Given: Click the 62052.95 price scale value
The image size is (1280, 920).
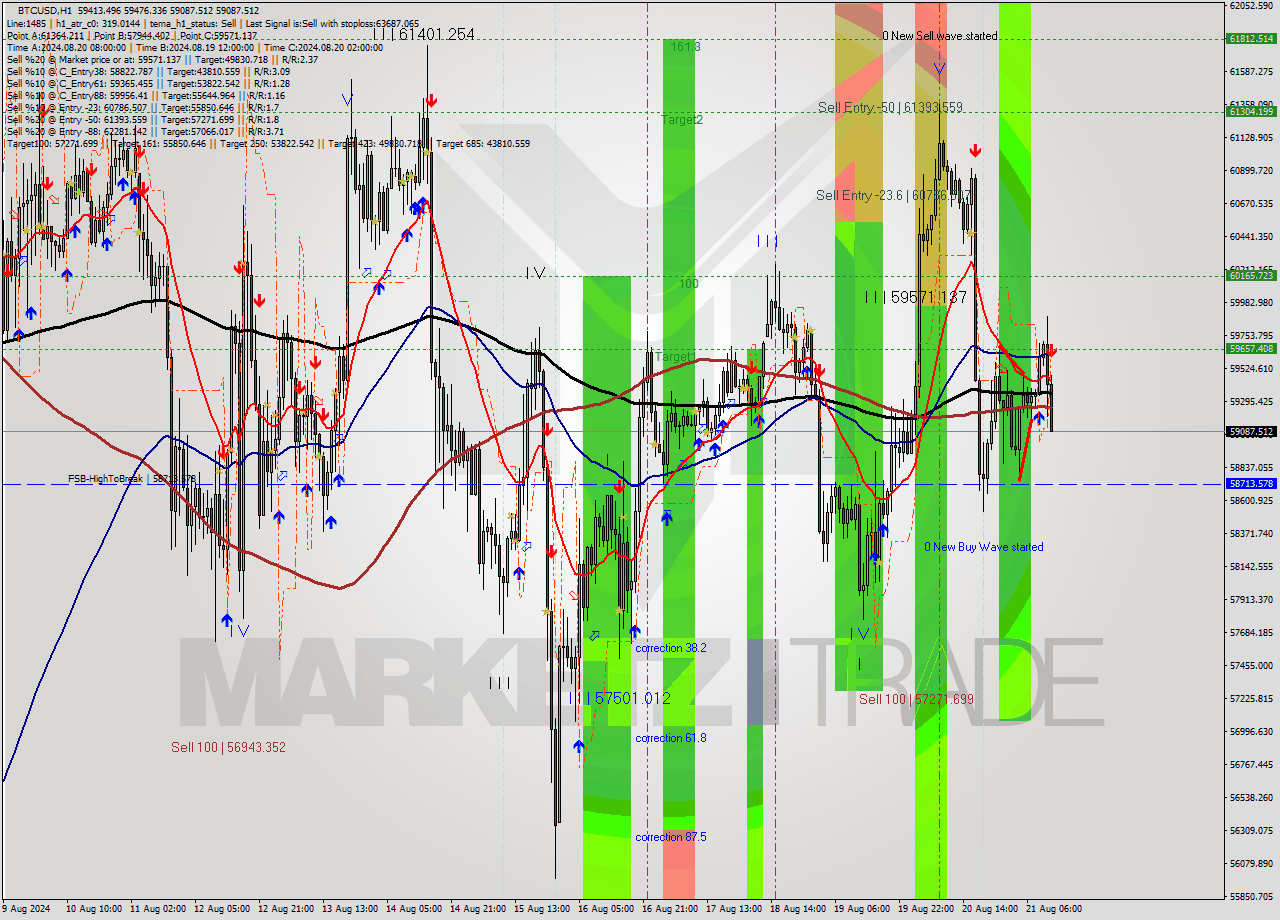Looking at the screenshot, I should pos(1250,5).
